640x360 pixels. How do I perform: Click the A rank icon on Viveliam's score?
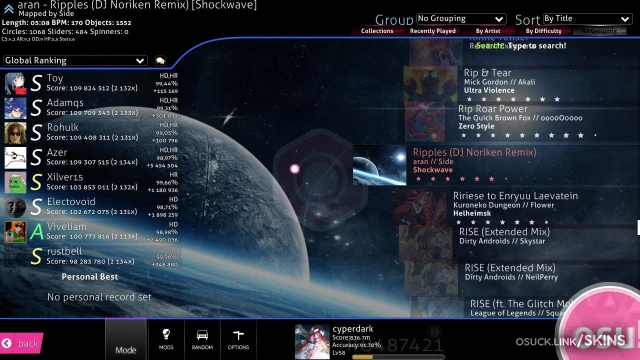pyautogui.click(x=36, y=232)
